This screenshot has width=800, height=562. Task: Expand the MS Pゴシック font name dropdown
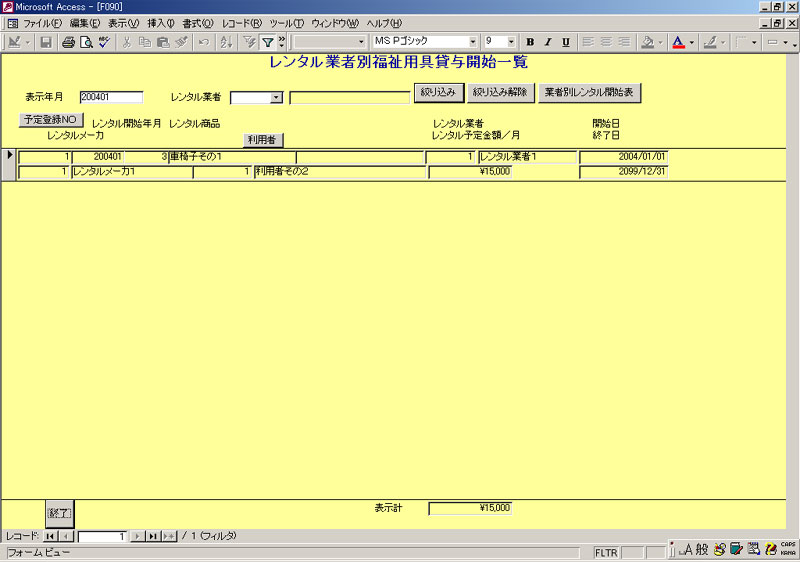(473, 42)
